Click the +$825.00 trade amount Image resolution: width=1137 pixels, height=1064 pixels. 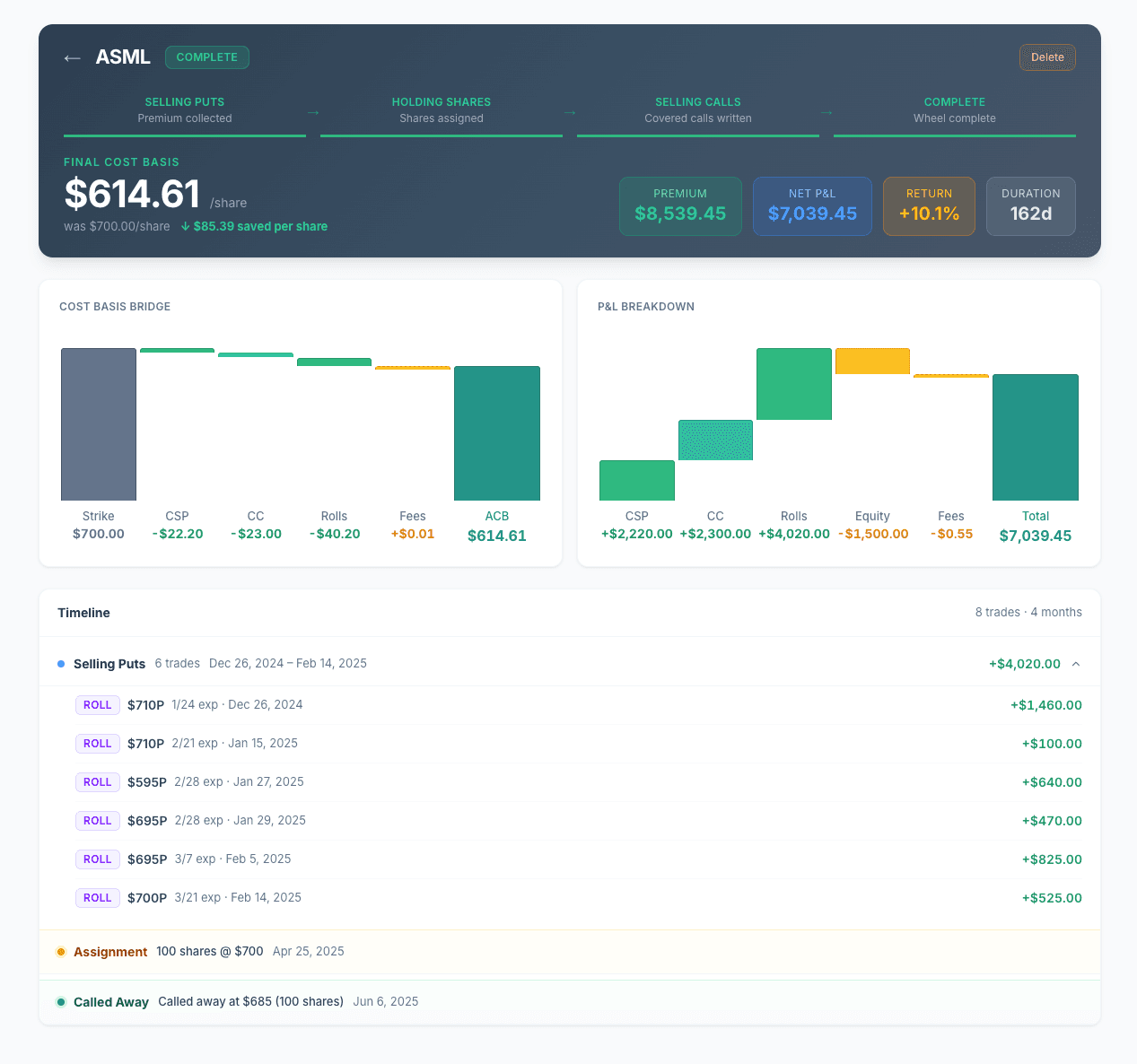(1052, 859)
